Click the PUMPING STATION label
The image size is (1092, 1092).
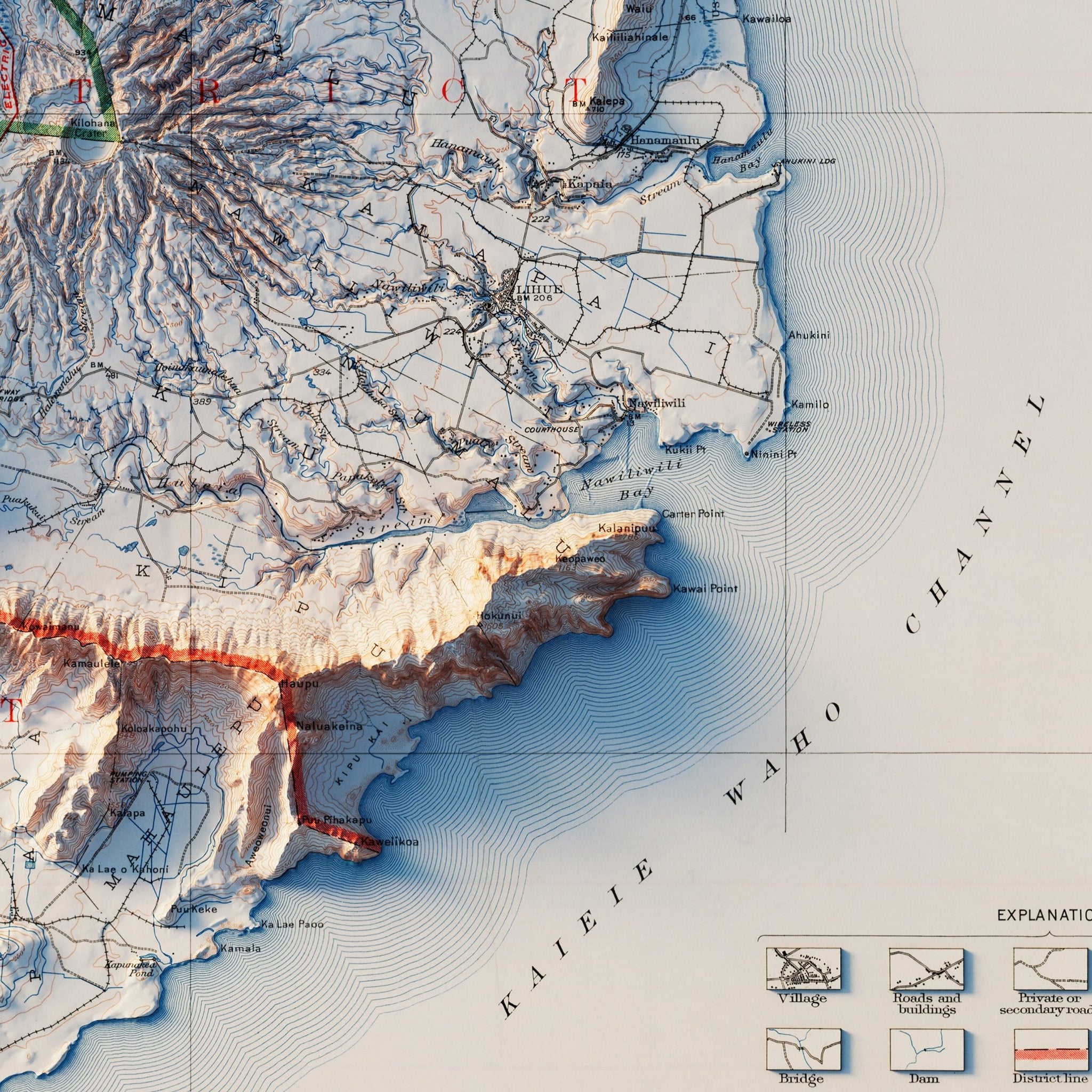pos(129,776)
